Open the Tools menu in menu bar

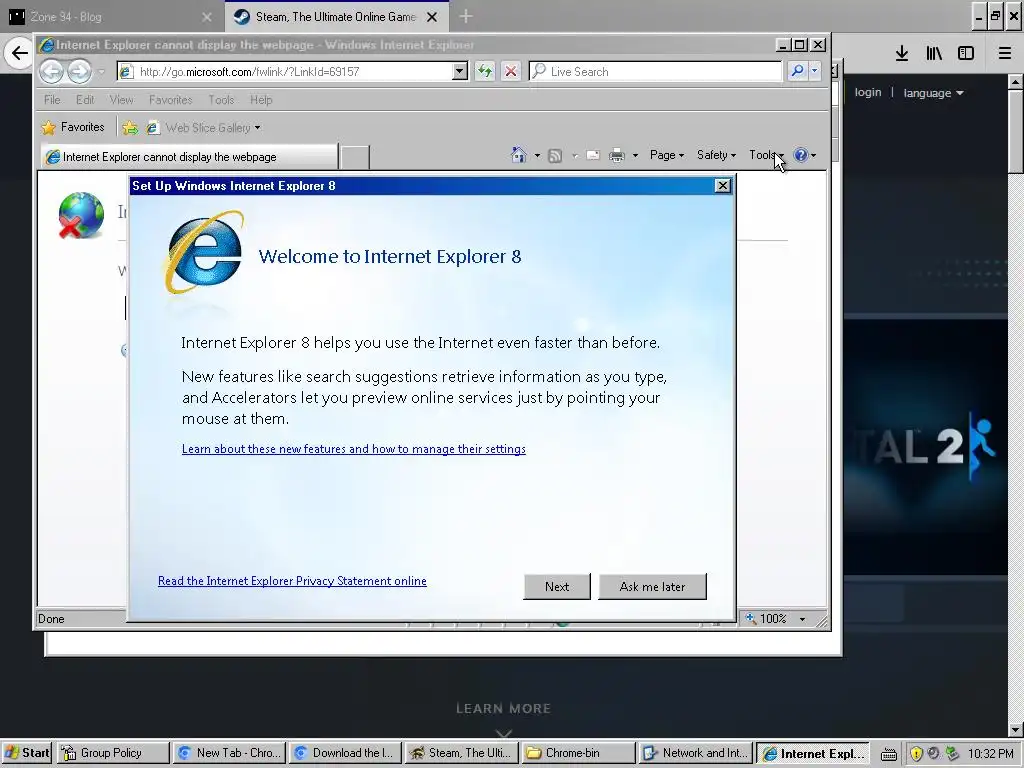point(221,100)
